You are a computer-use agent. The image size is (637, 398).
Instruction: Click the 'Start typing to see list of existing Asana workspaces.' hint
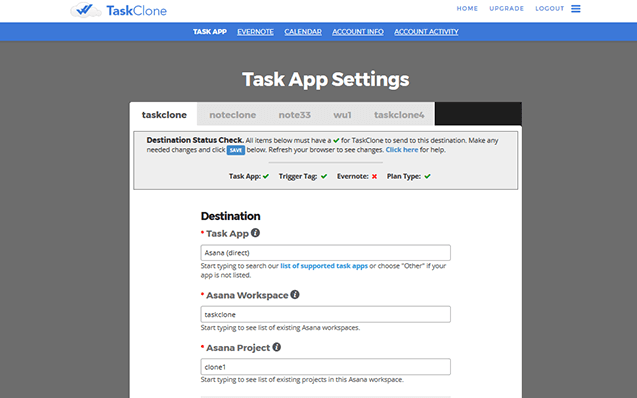(x=280, y=327)
